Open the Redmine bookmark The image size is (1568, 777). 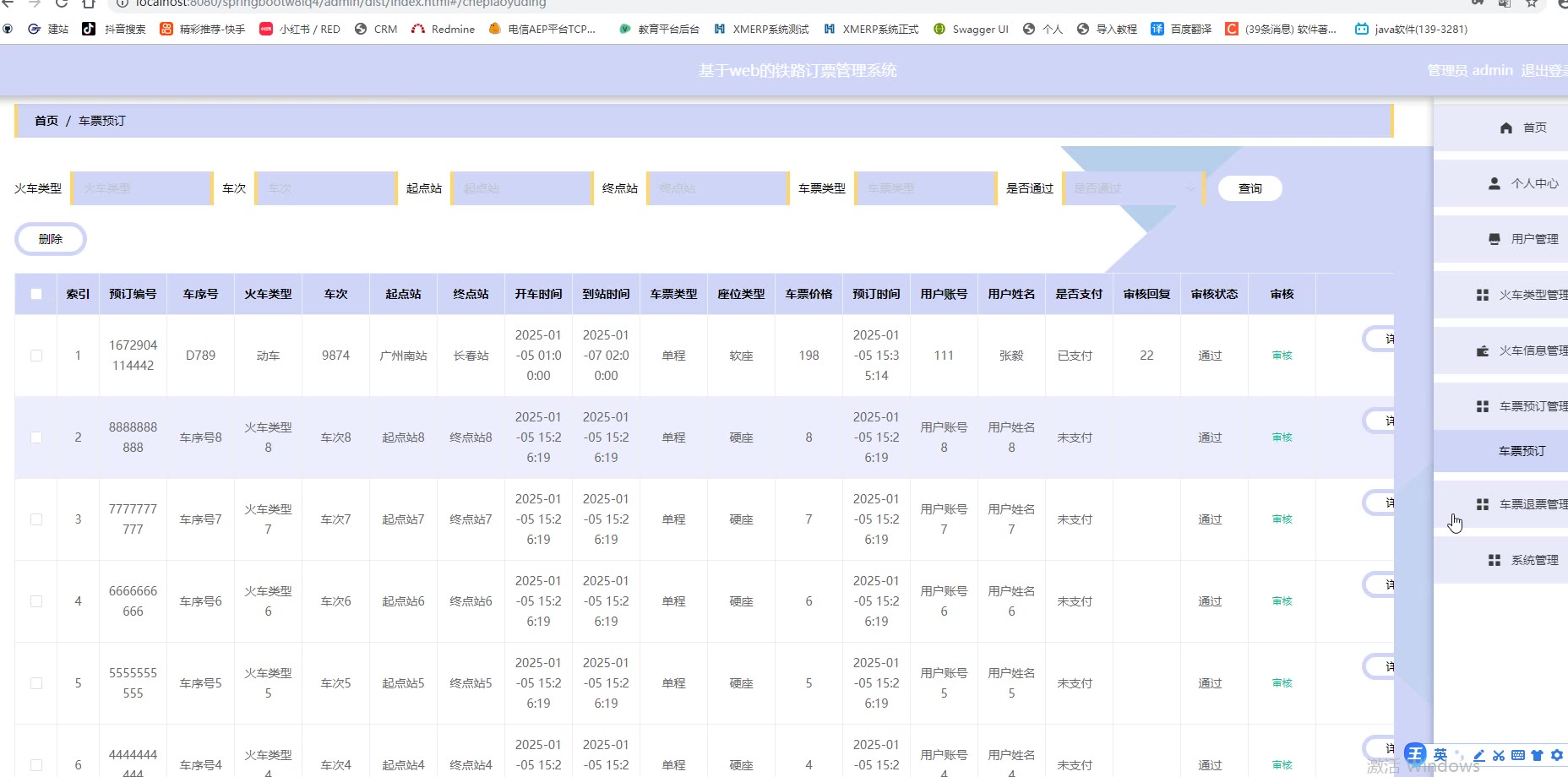pyautogui.click(x=444, y=29)
